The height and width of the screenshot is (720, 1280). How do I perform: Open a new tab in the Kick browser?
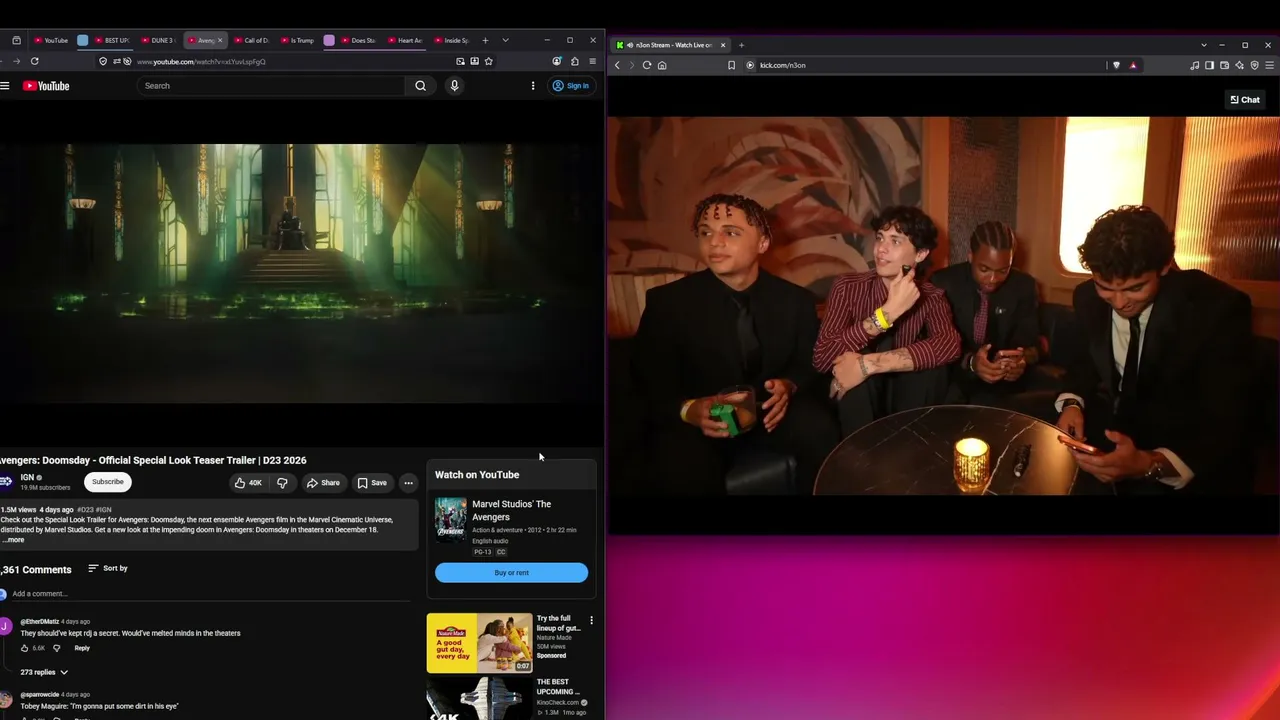click(741, 45)
